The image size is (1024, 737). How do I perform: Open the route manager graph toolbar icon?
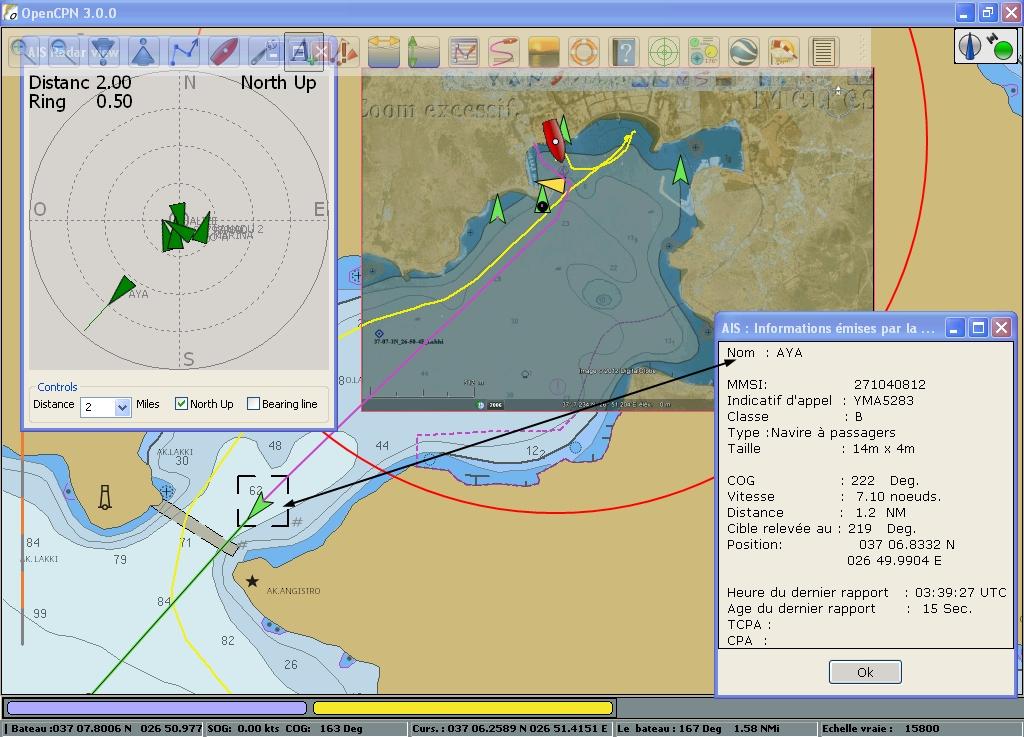pos(464,51)
